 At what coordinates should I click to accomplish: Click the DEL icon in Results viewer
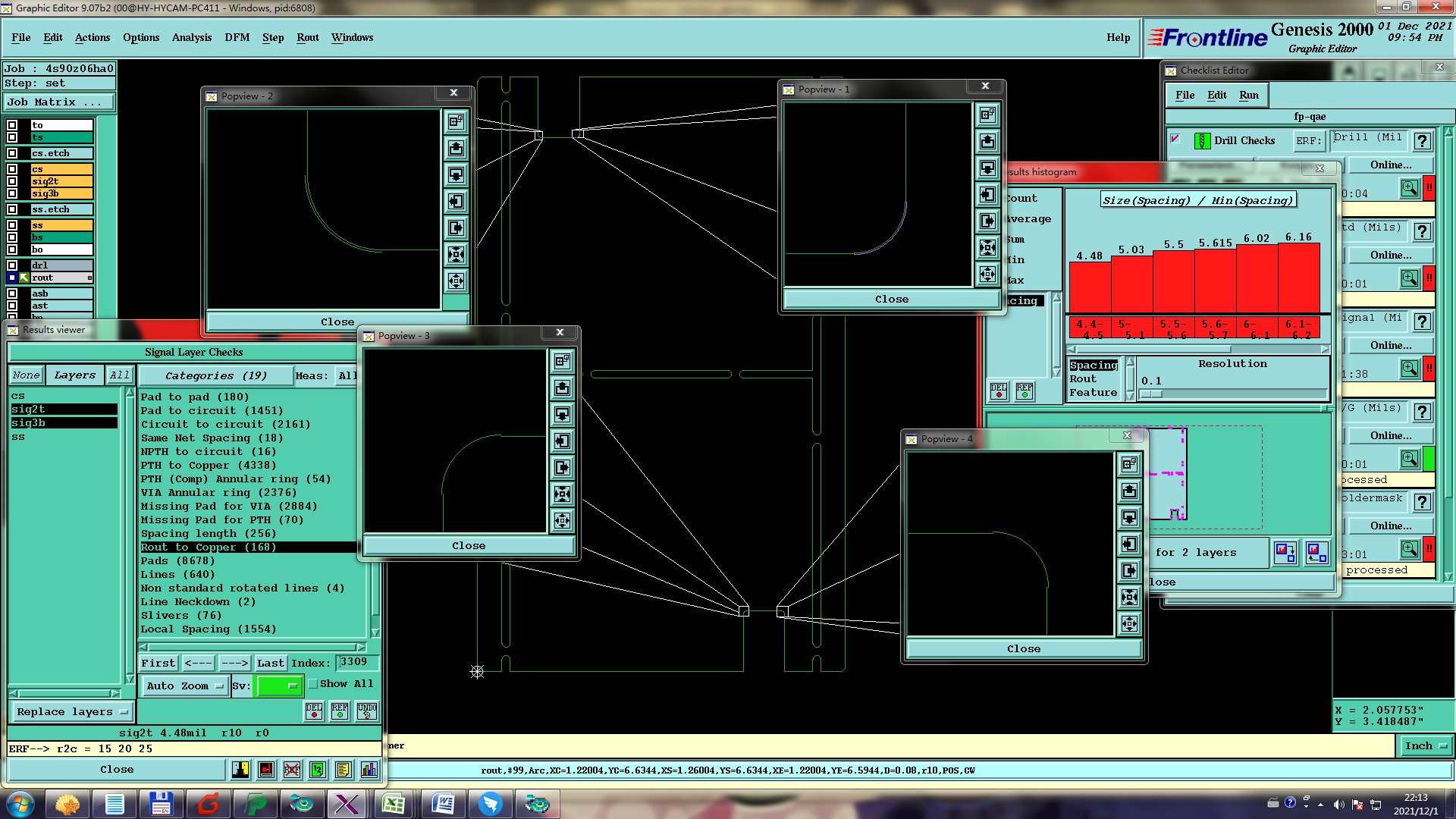[314, 711]
